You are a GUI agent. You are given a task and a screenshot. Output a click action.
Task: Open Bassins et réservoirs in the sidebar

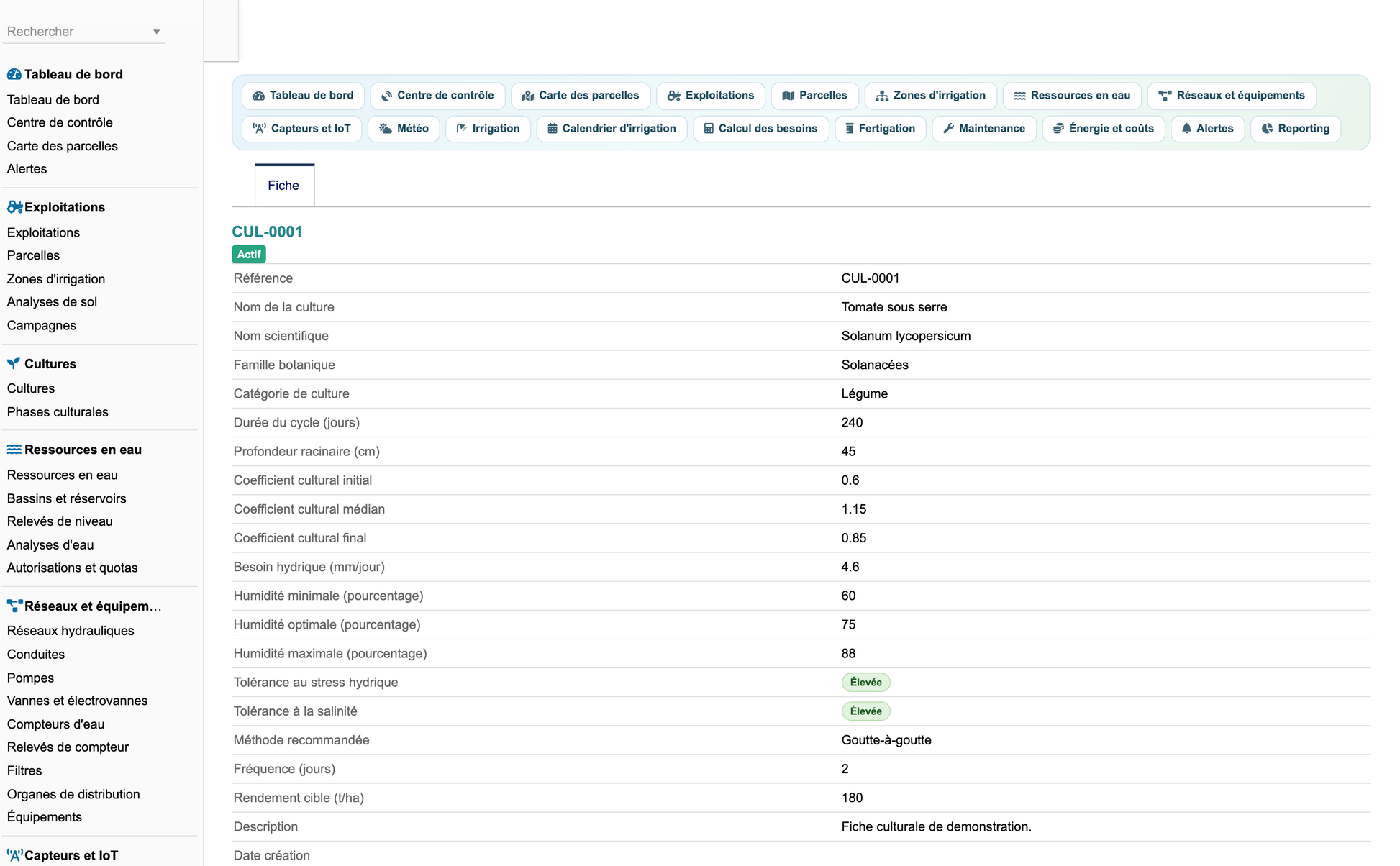[x=67, y=498]
